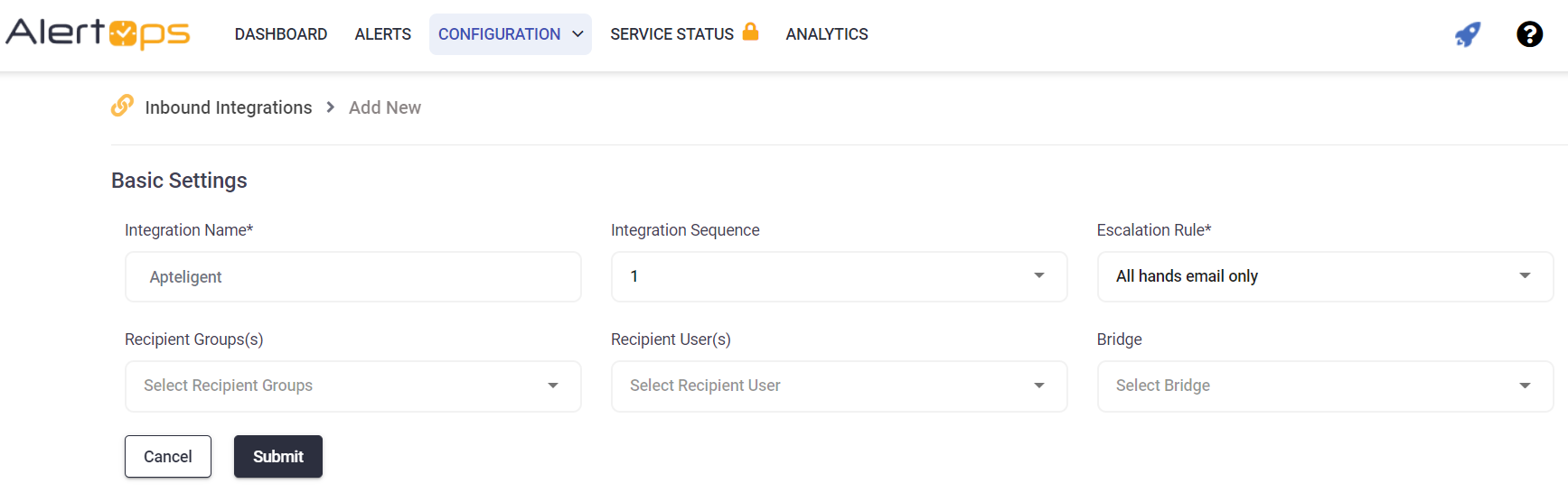Navigate back to Inbound Integrations breadcrumb

pos(229,107)
